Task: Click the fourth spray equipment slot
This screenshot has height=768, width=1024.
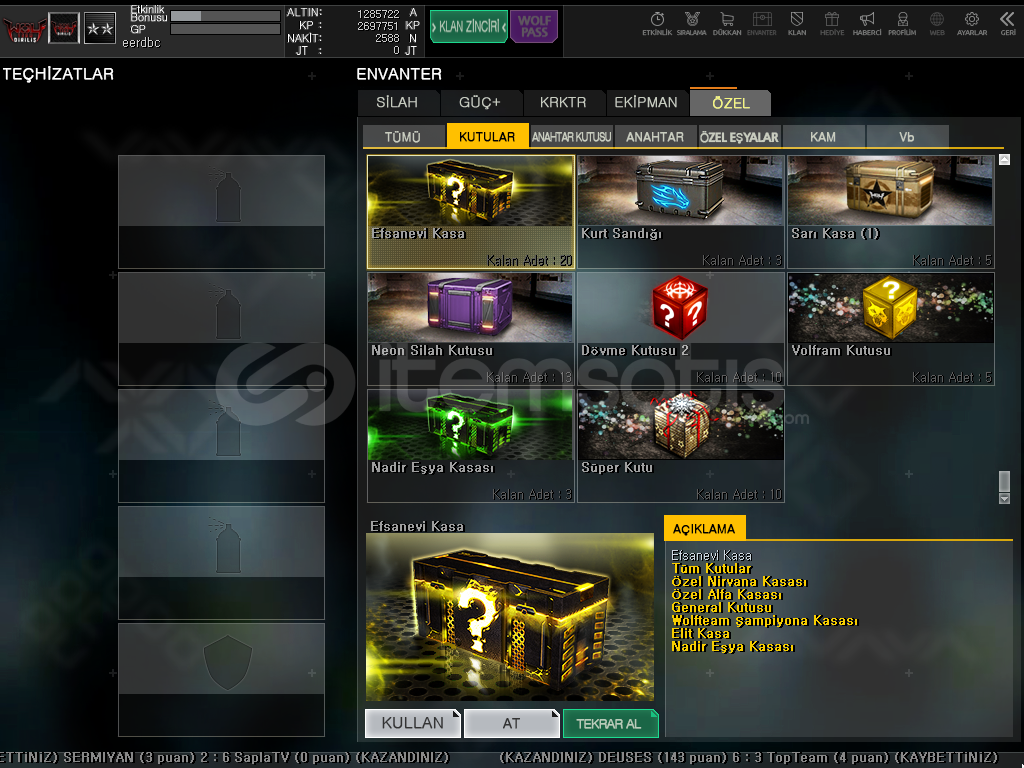Action: pyautogui.click(x=221, y=562)
